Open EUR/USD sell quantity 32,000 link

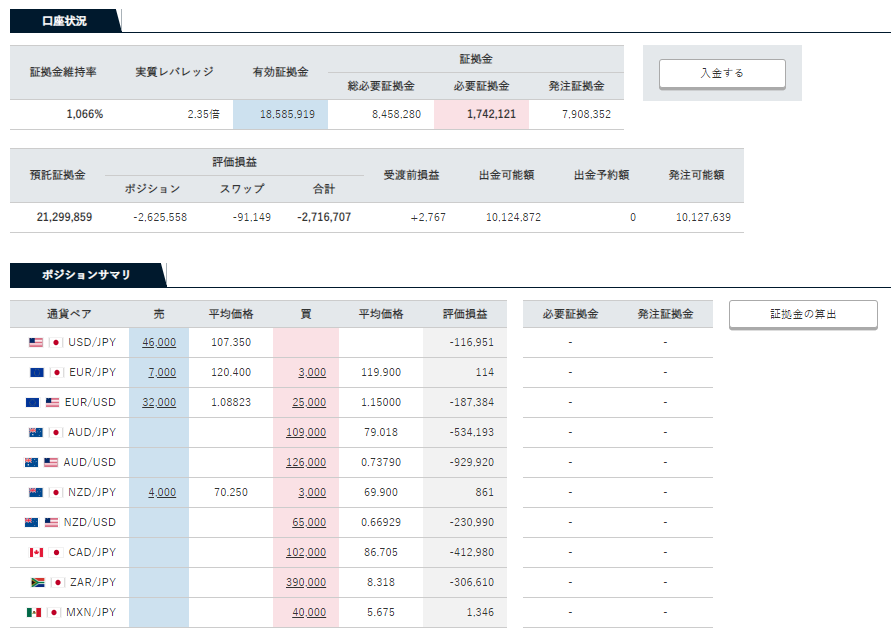(159, 402)
